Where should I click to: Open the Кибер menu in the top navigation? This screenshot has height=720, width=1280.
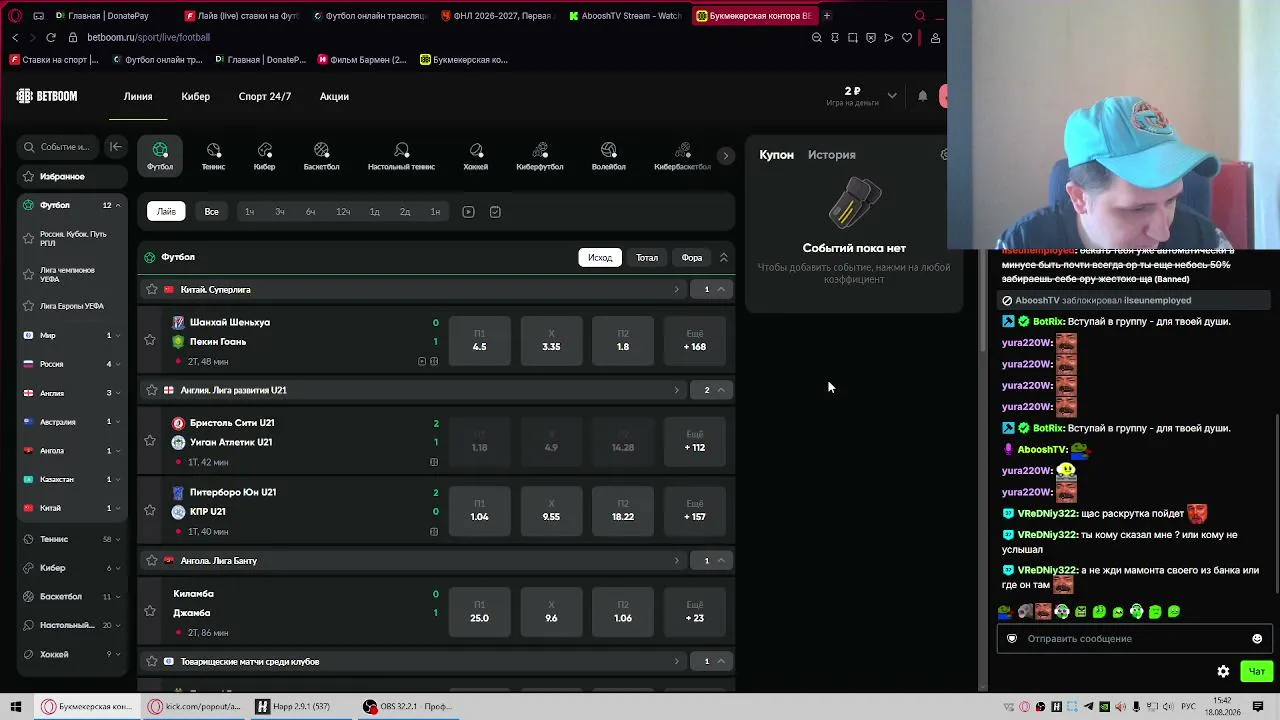195,97
